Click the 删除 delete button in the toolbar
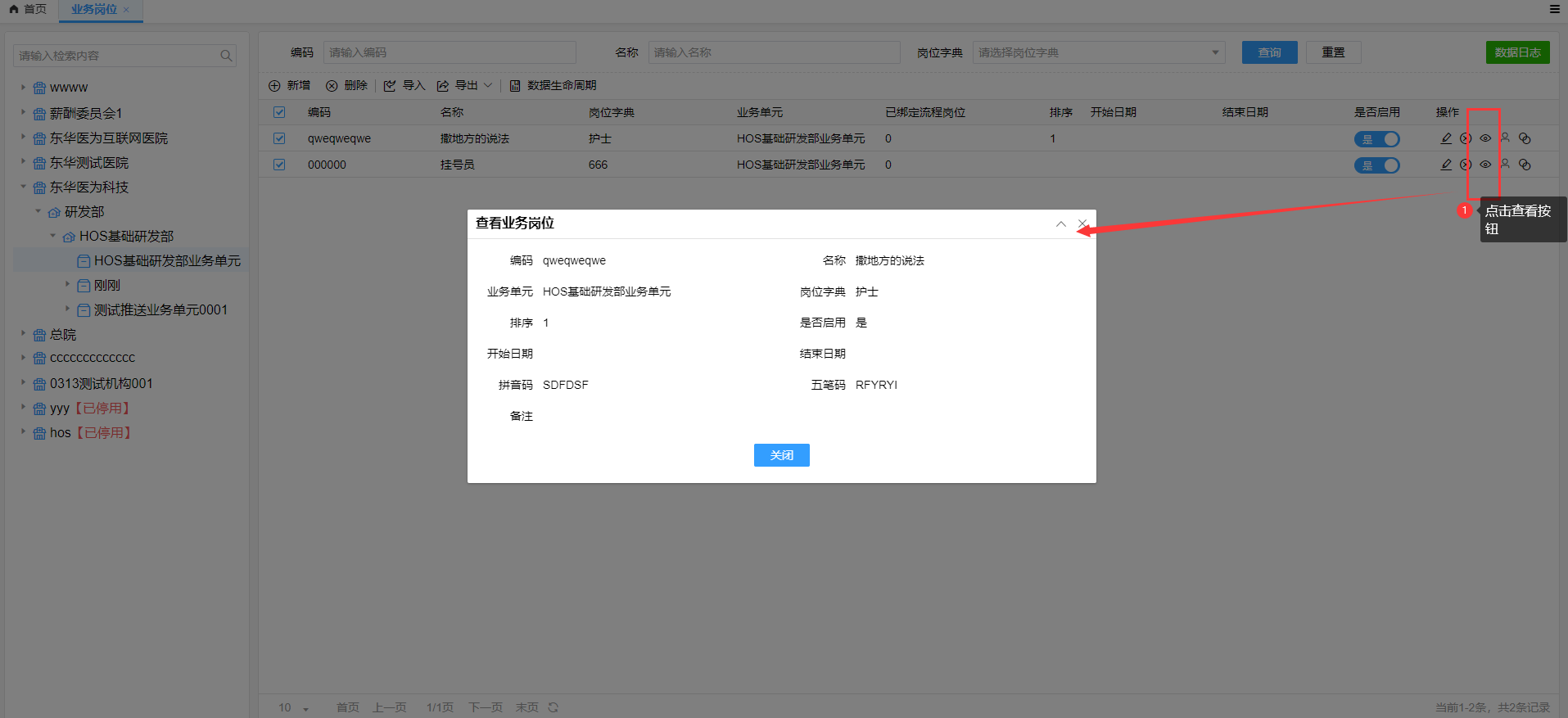 pos(346,85)
